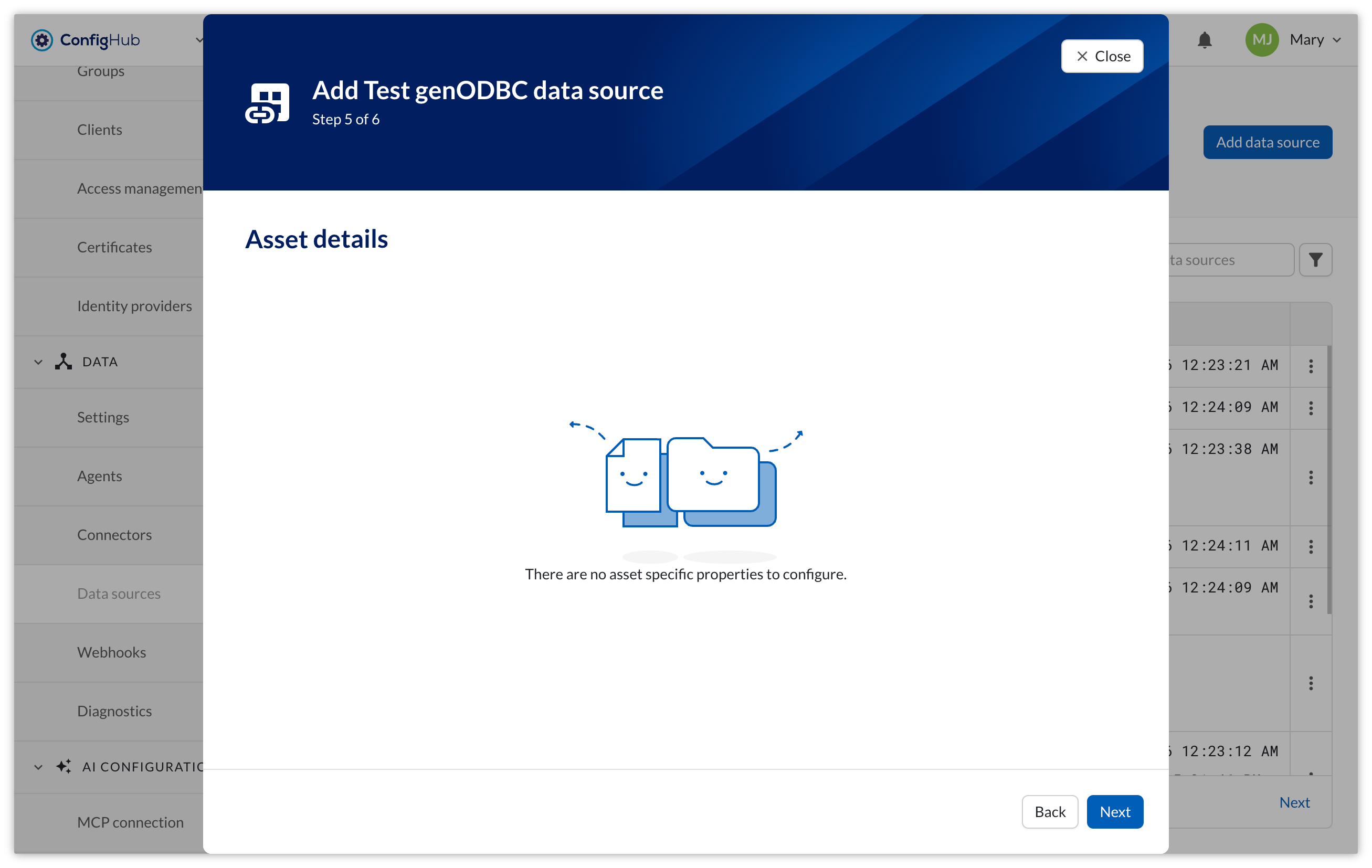Click the data sources table scrollbar
Screen dimensions: 1372x868
click(x=1329, y=480)
